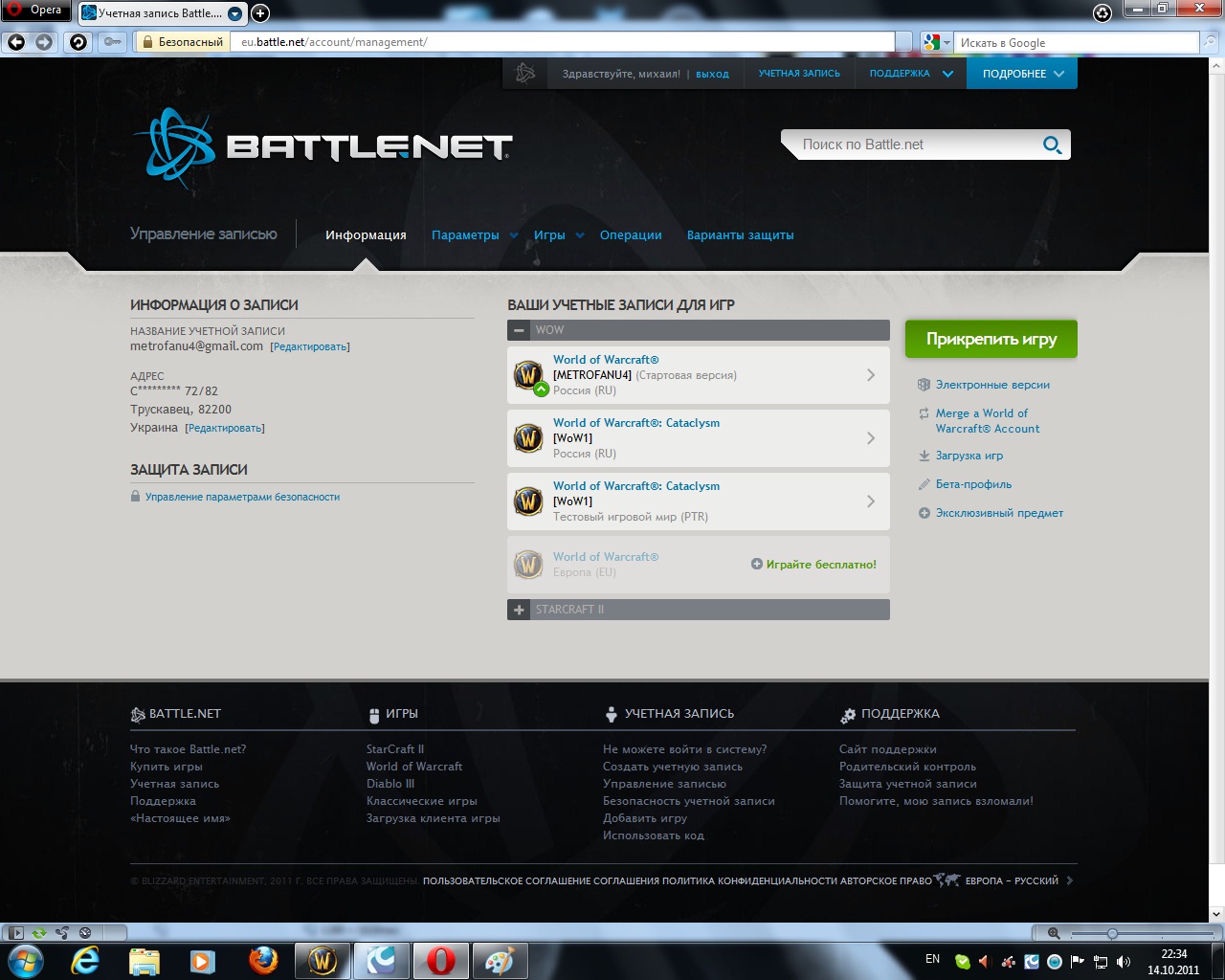The width and height of the screenshot is (1225, 980).
Task: Open Opera password wand key icon
Action: tap(113, 42)
